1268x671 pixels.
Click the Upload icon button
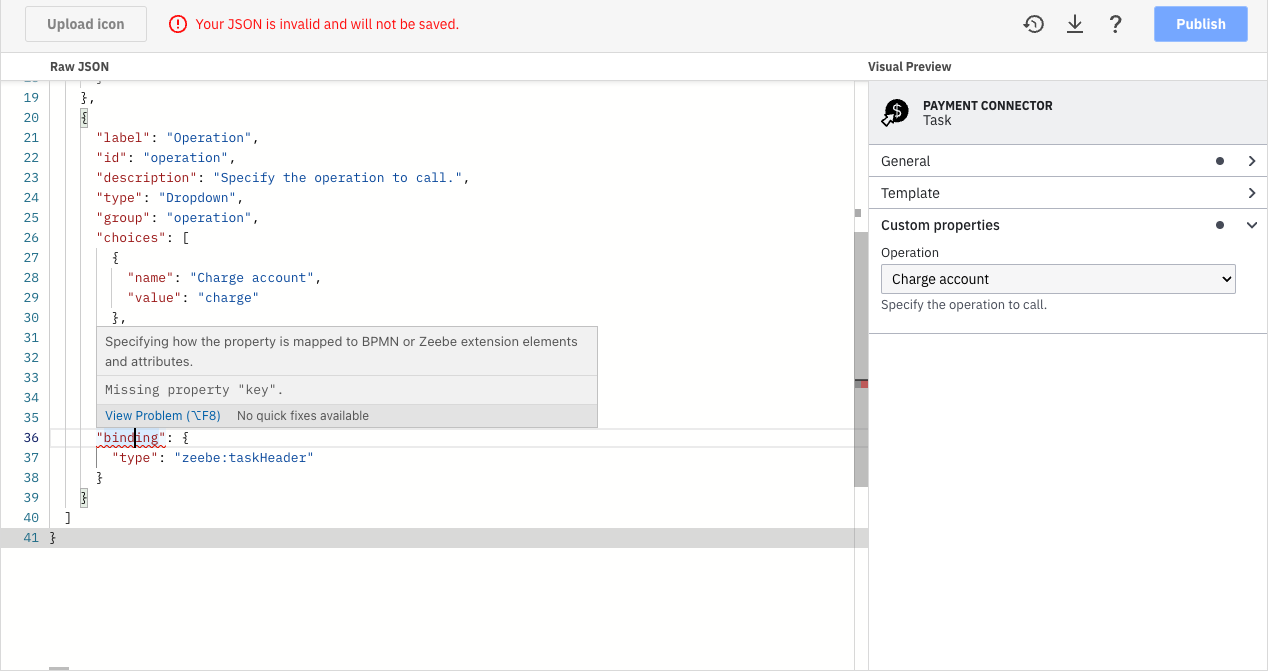(85, 23)
